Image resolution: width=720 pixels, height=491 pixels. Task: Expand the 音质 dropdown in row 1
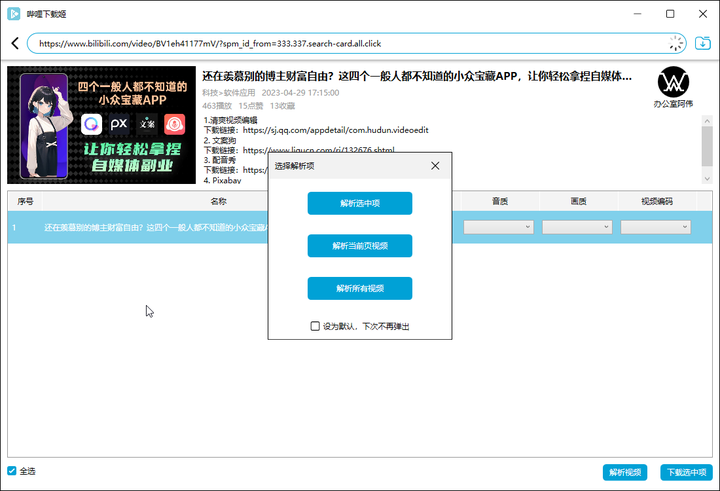click(498, 227)
